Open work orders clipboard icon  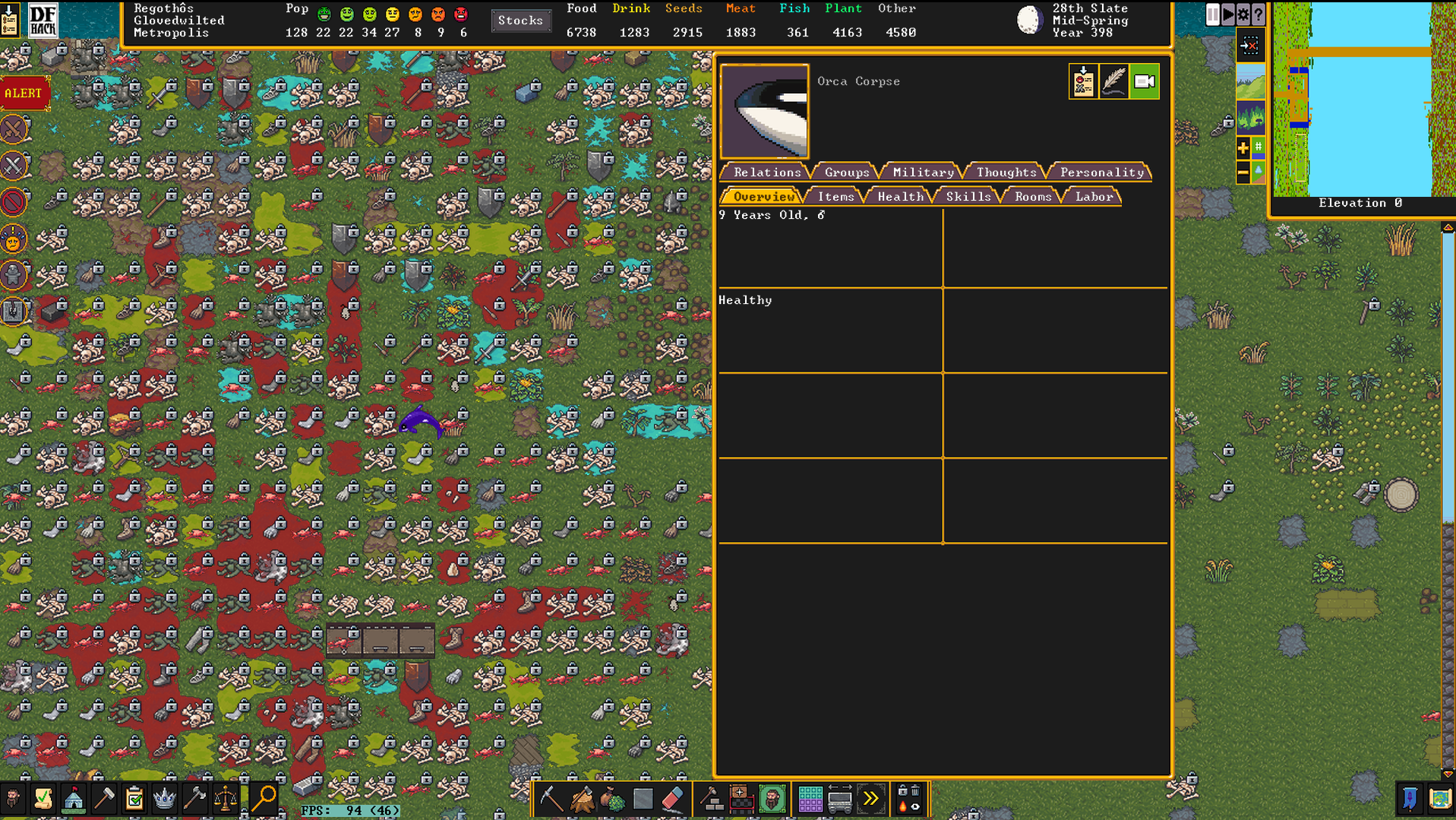[x=134, y=799]
